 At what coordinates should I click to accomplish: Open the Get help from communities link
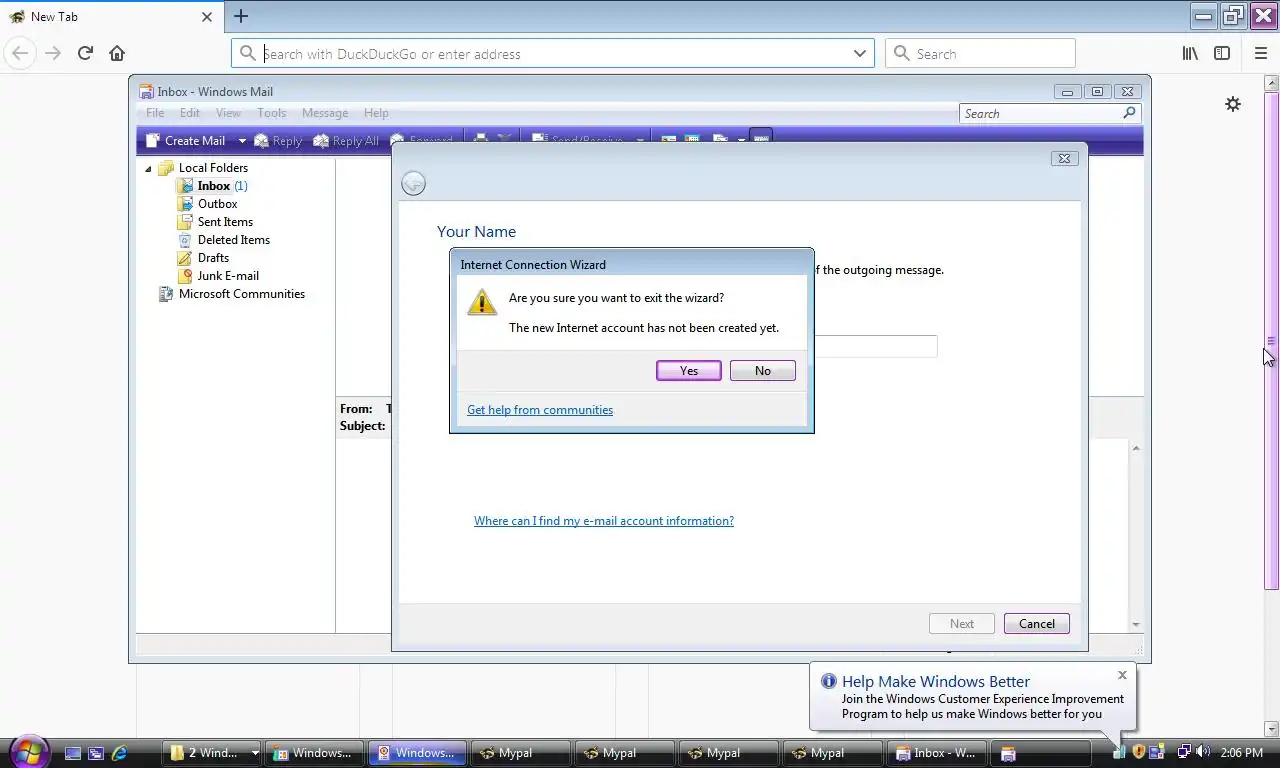(540, 410)
